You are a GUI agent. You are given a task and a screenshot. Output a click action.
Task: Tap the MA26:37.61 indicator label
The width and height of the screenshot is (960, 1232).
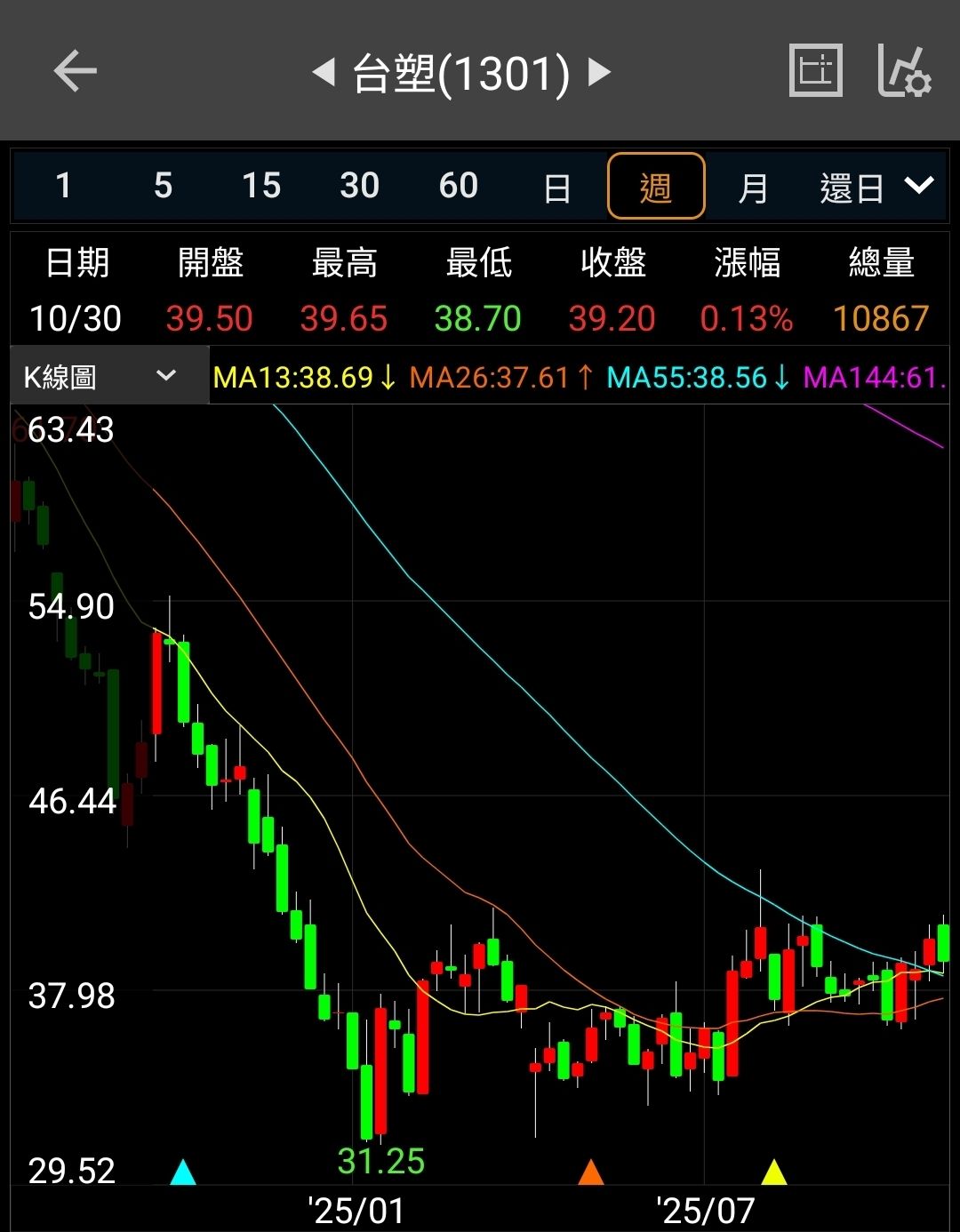click(x=501, y=377)
